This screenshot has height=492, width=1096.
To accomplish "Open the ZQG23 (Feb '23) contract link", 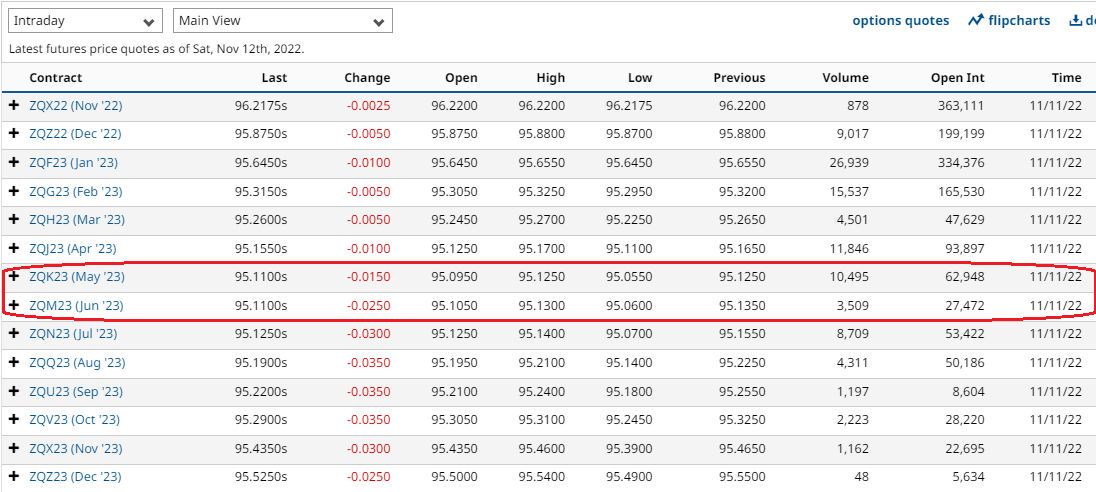I will [76, 191].
